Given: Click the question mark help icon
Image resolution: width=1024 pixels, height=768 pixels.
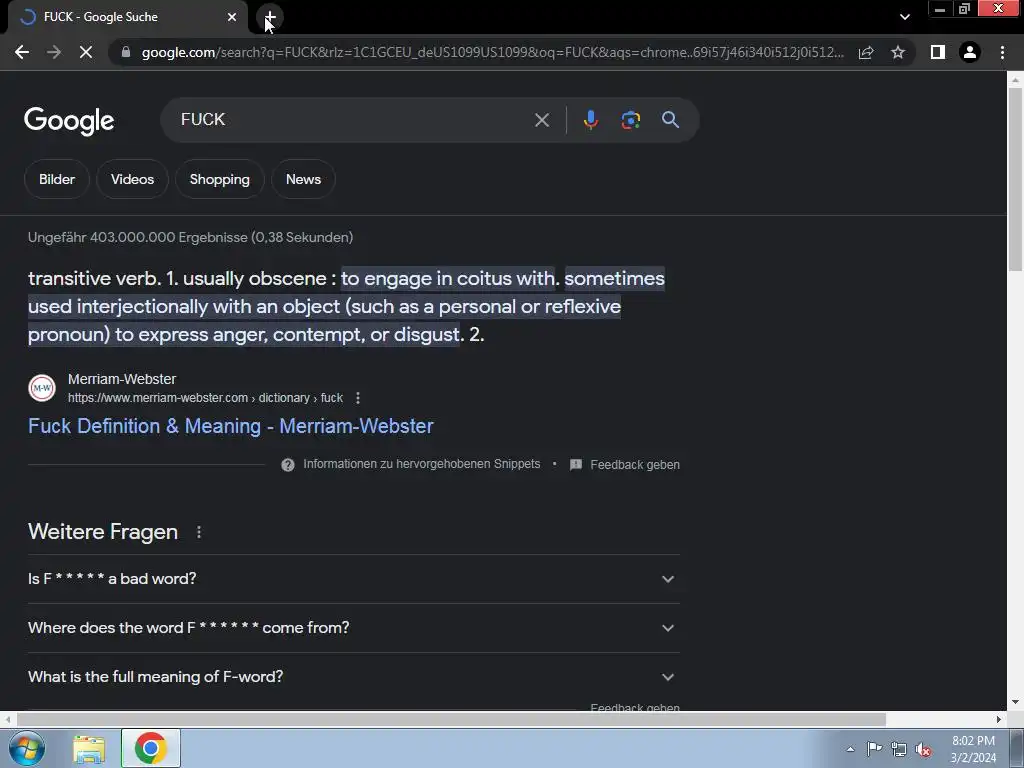Looking at the screenshot, I should [287, 464].
